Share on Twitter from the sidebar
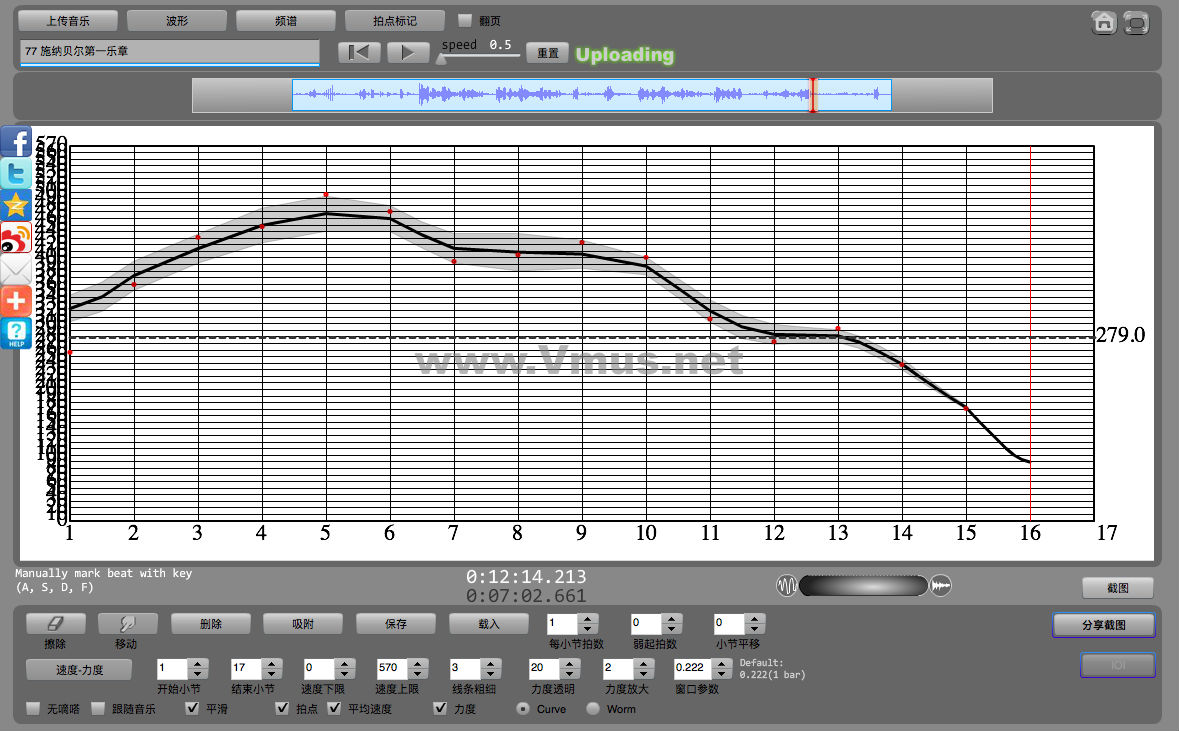 pyautogui.click(x=17, y=175)
